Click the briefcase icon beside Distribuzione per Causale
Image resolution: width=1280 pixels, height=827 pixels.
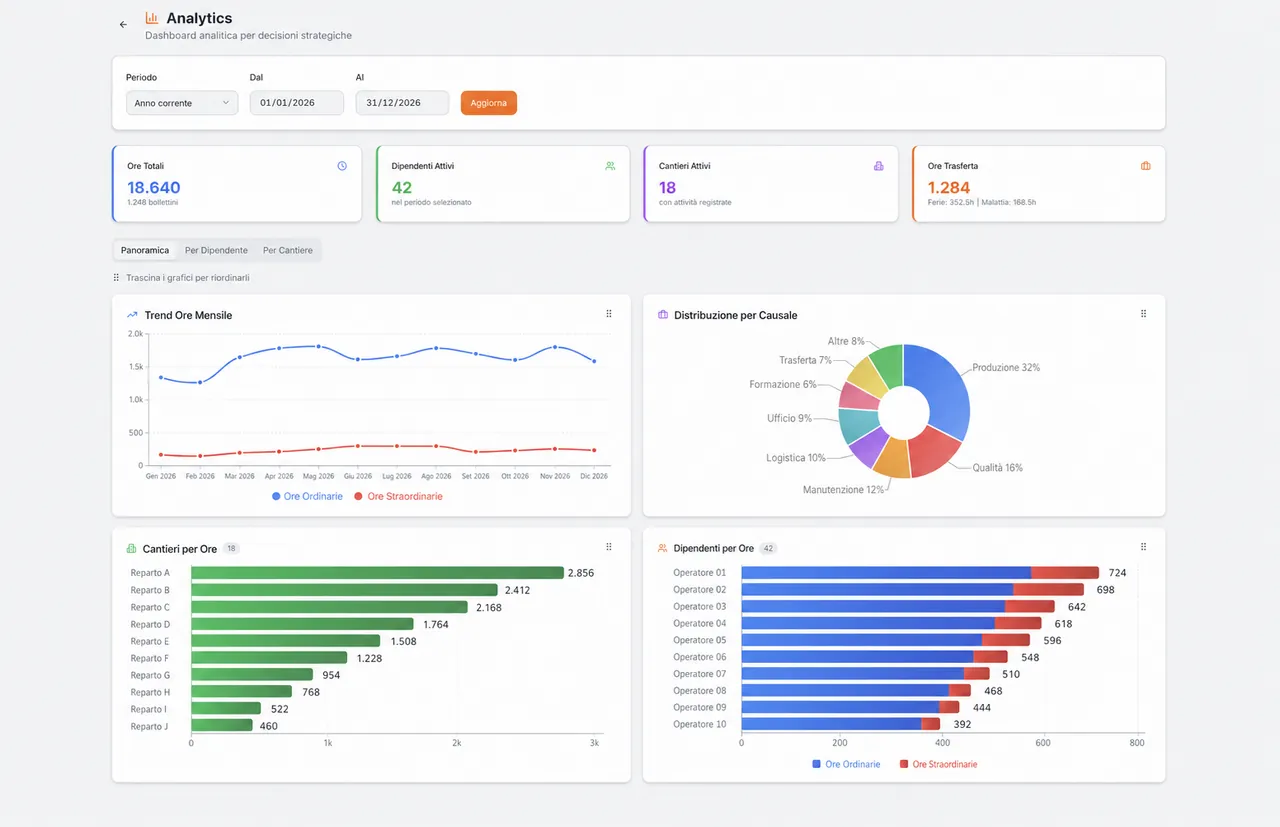click(663, 315)
